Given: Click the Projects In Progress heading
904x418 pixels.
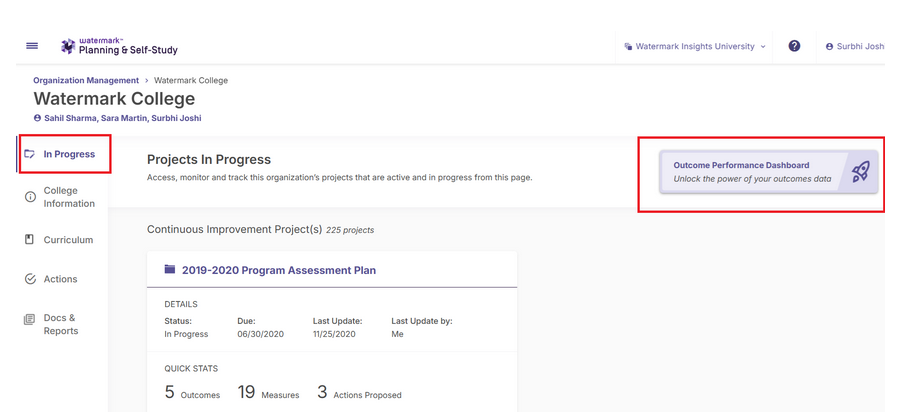Looking at the screenshot, I should (209, 160).
